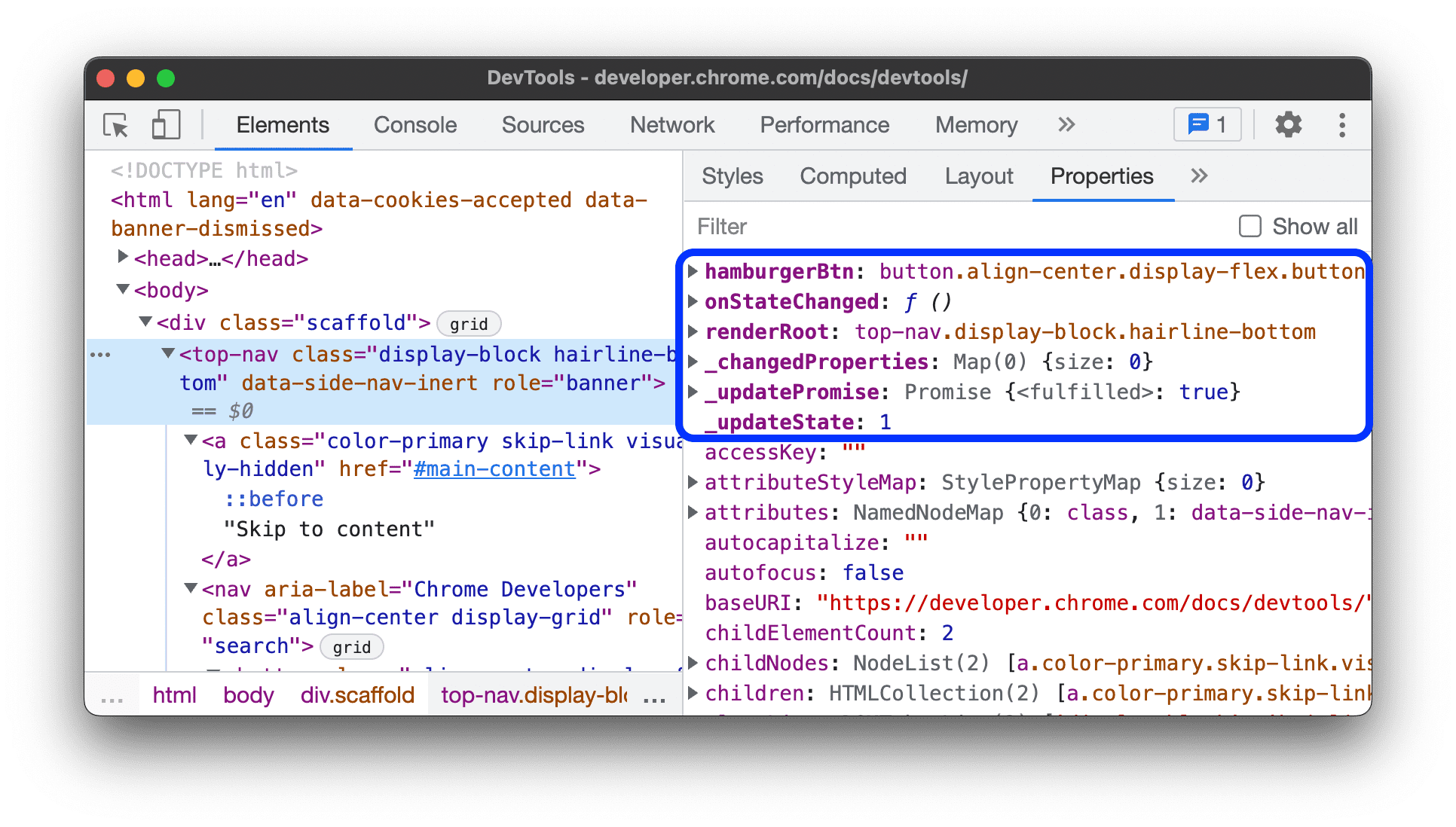Click the grid badge next to div.scaffold
1456x827 pixels.
click(469, 323)
